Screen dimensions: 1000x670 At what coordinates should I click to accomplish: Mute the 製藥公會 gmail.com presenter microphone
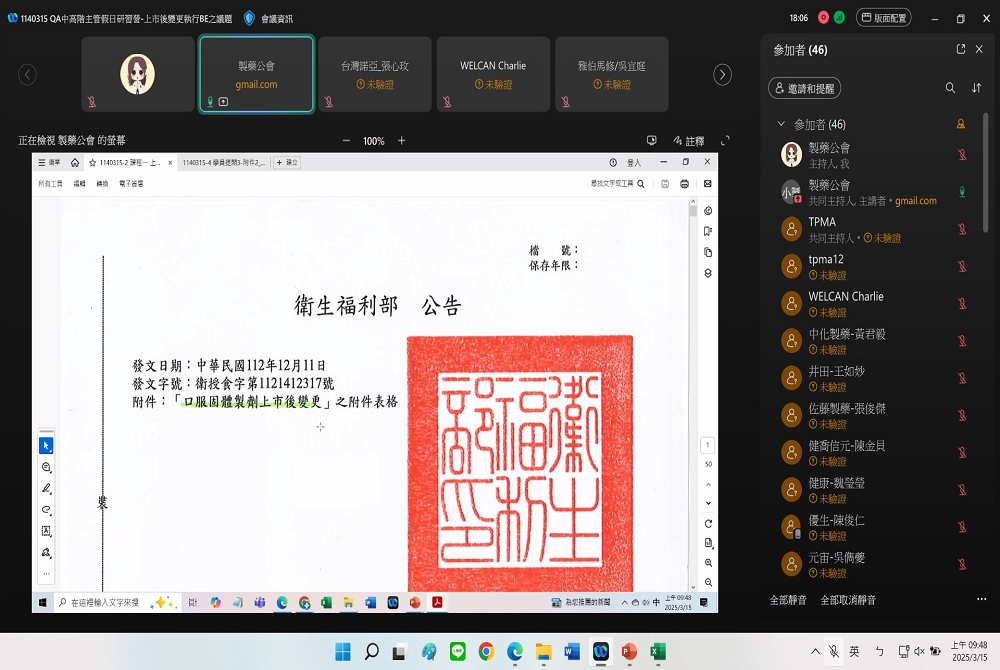tap(962, 192)
